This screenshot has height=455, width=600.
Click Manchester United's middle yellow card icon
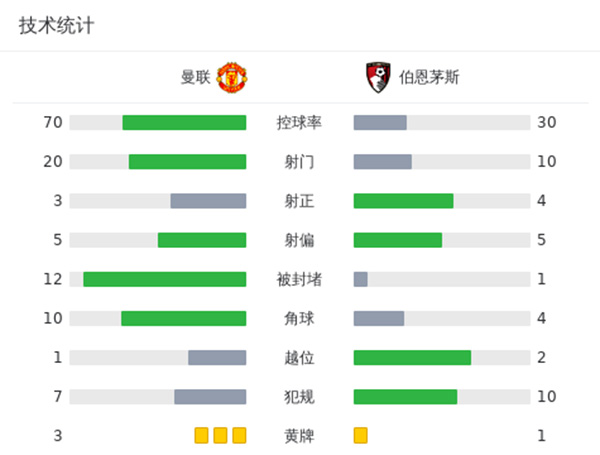pos(220,435)
